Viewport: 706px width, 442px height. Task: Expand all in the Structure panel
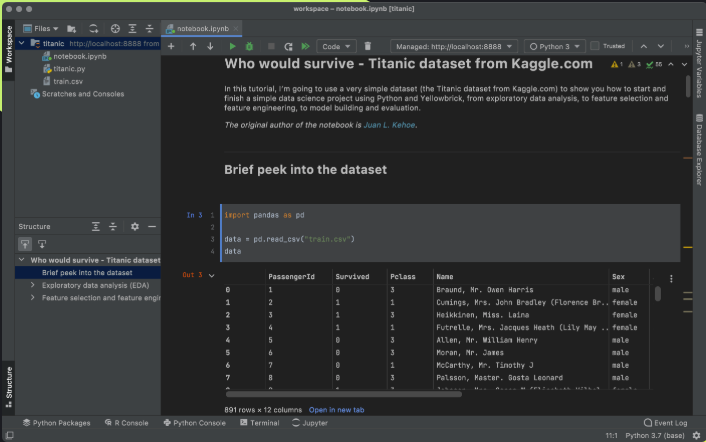[x=95, y=226]
